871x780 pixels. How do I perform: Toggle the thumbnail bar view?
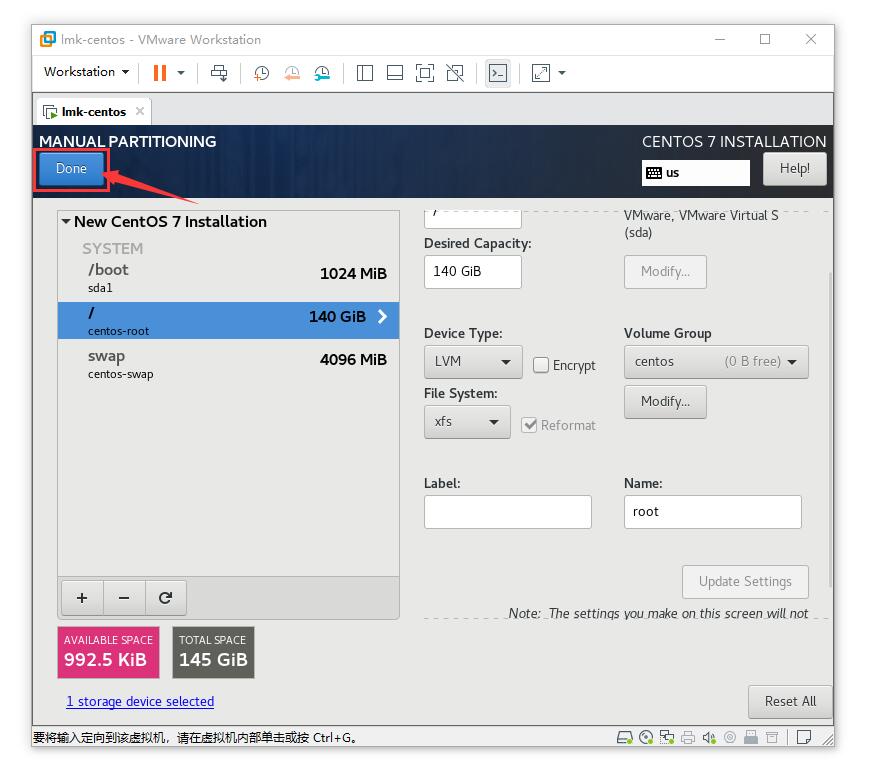click(x=394, y=73)
